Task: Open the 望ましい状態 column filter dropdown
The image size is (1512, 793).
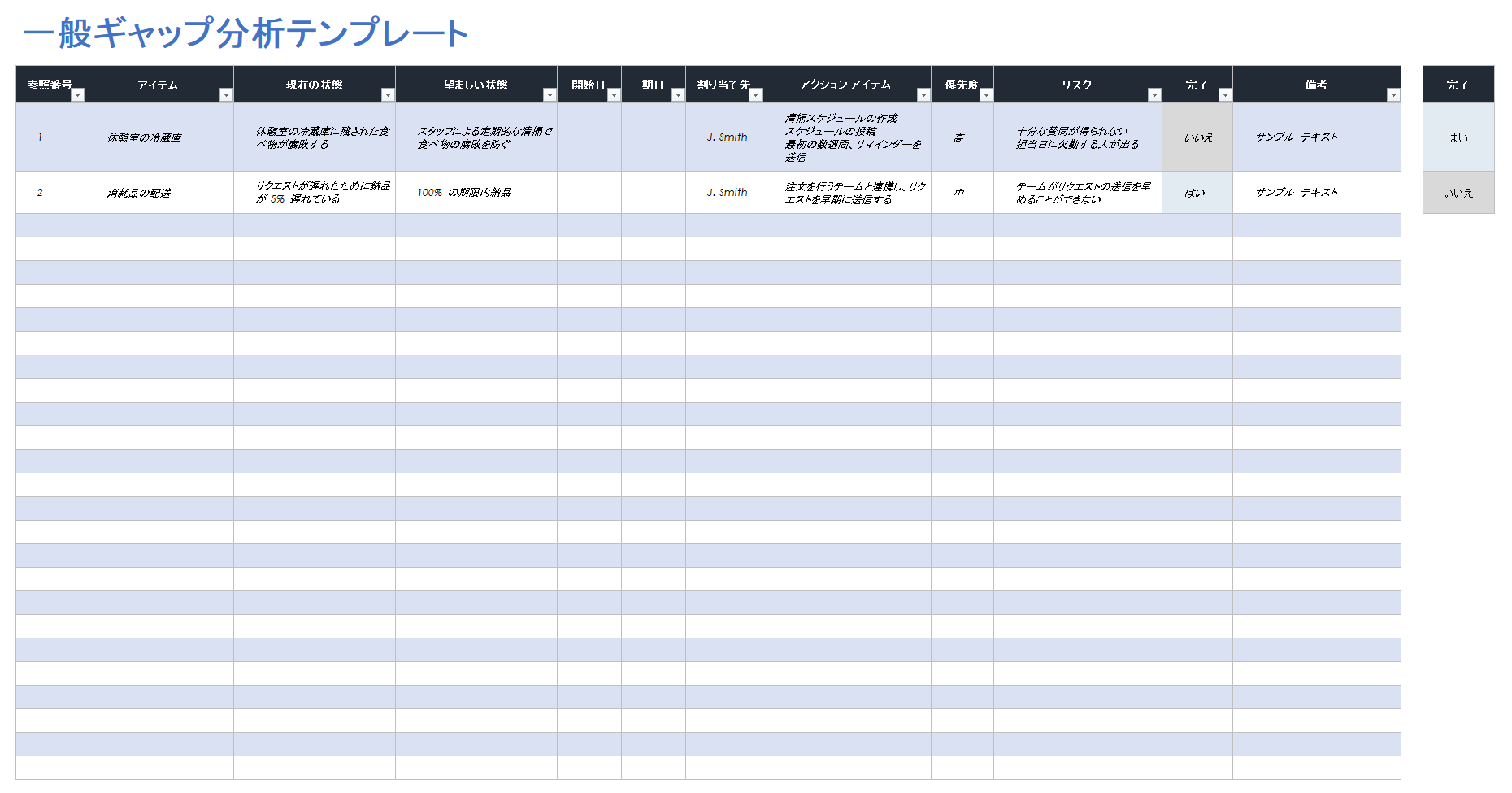Action: [x=550, y=95]
